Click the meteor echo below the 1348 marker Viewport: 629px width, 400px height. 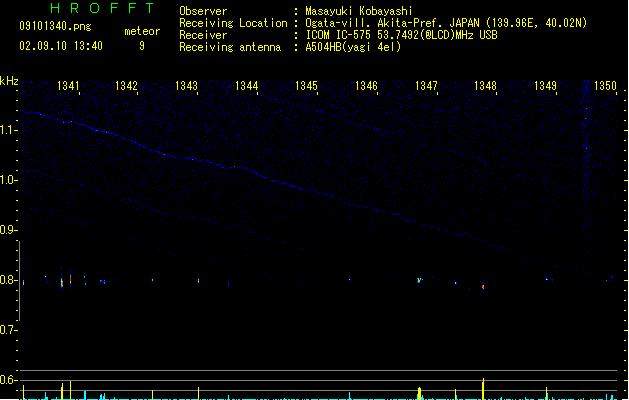coord(483,286)
